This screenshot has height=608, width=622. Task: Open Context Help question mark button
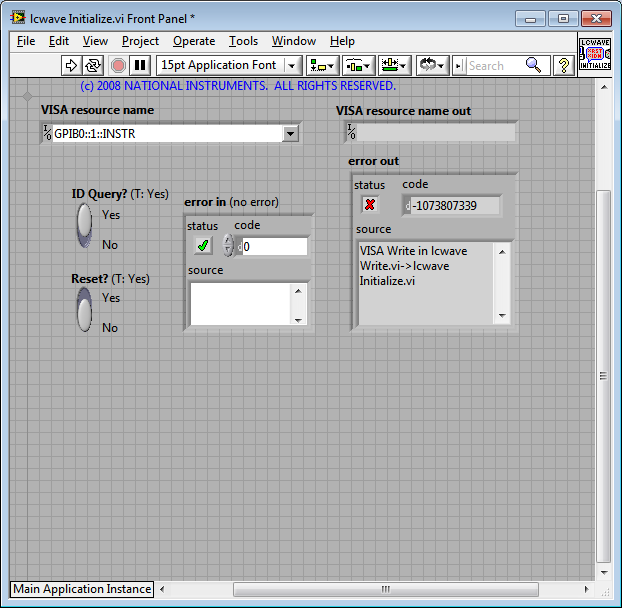pos(564,65)
